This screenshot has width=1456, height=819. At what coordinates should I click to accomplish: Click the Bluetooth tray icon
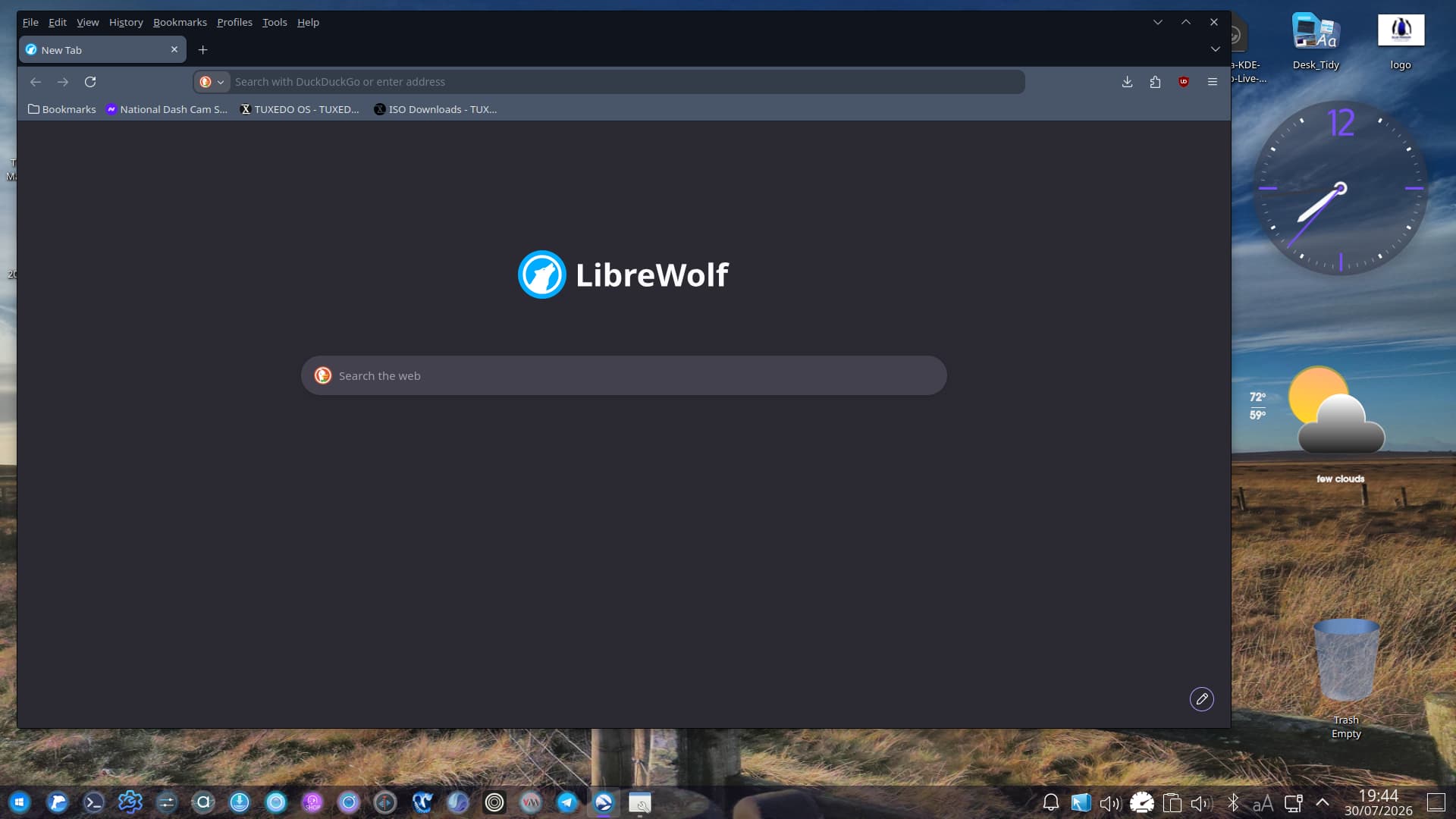(1233, 802)
